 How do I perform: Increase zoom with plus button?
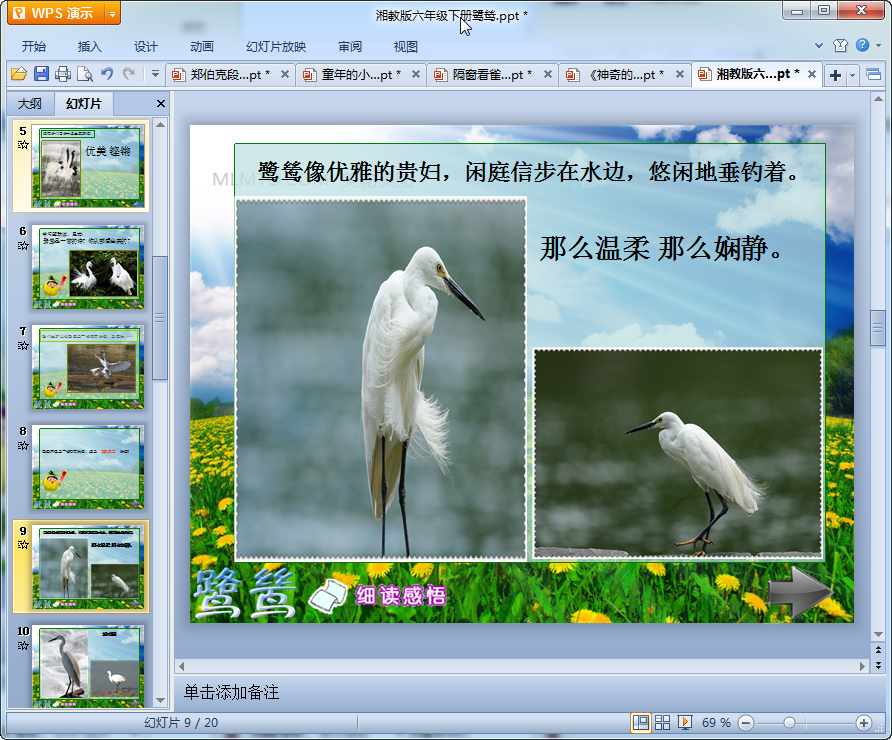[864, 723]
